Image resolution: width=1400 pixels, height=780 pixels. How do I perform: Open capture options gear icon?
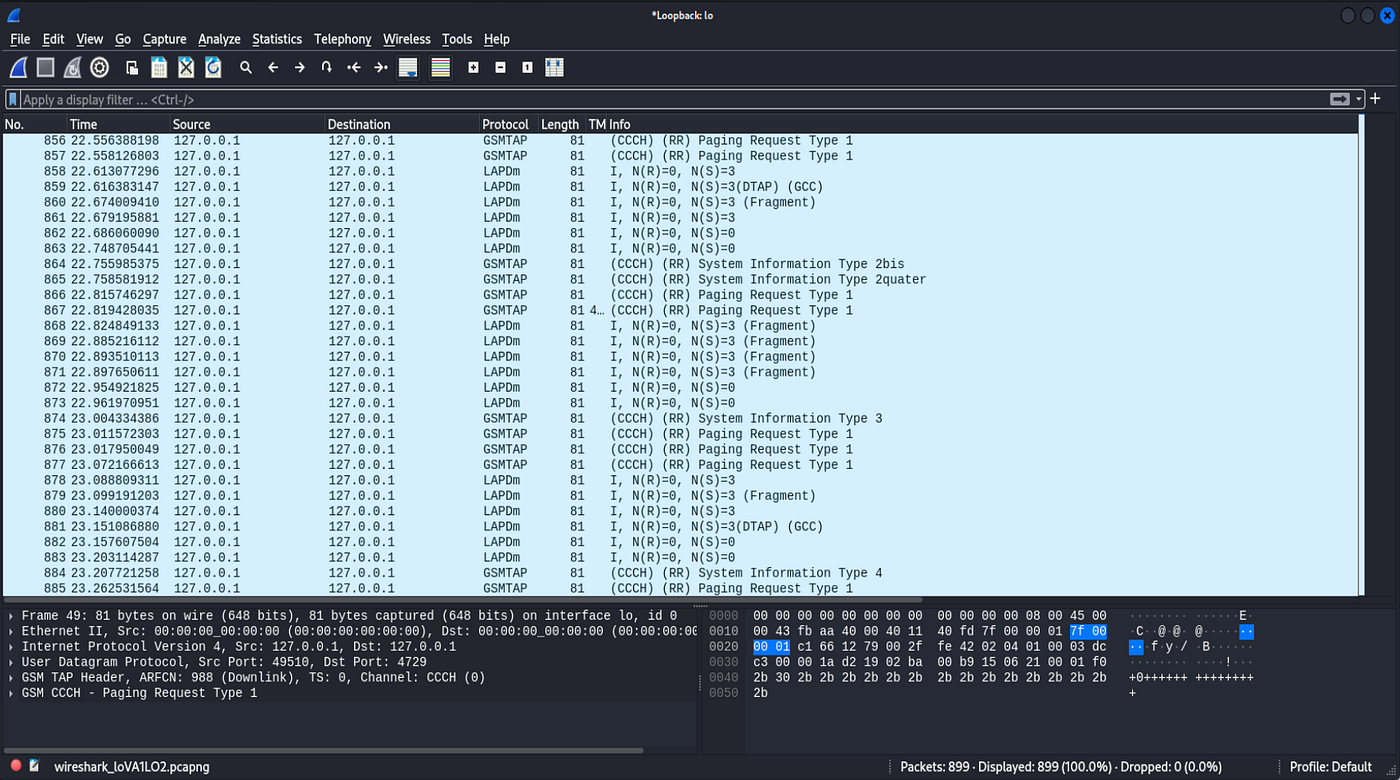click(x=99, y=67)
